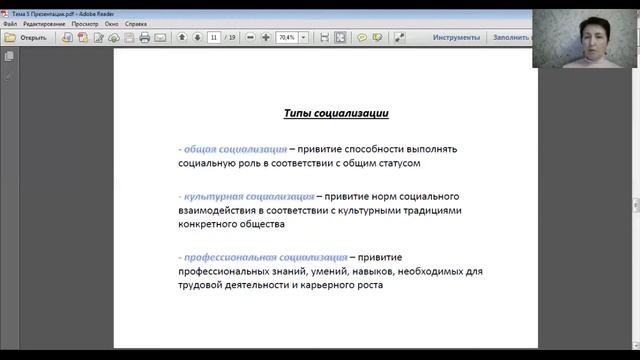The image size is (640, 360).
Task: Click the read mode expand icon
Action: tap(399, 38)
